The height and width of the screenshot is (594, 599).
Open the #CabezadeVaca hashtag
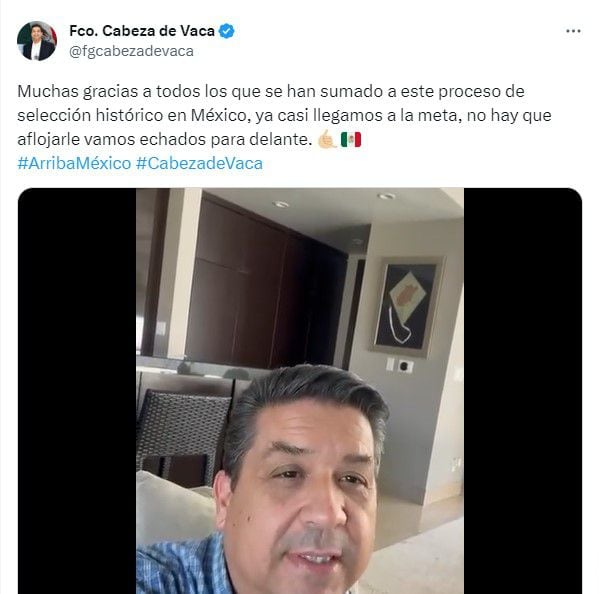pos(199,163)
